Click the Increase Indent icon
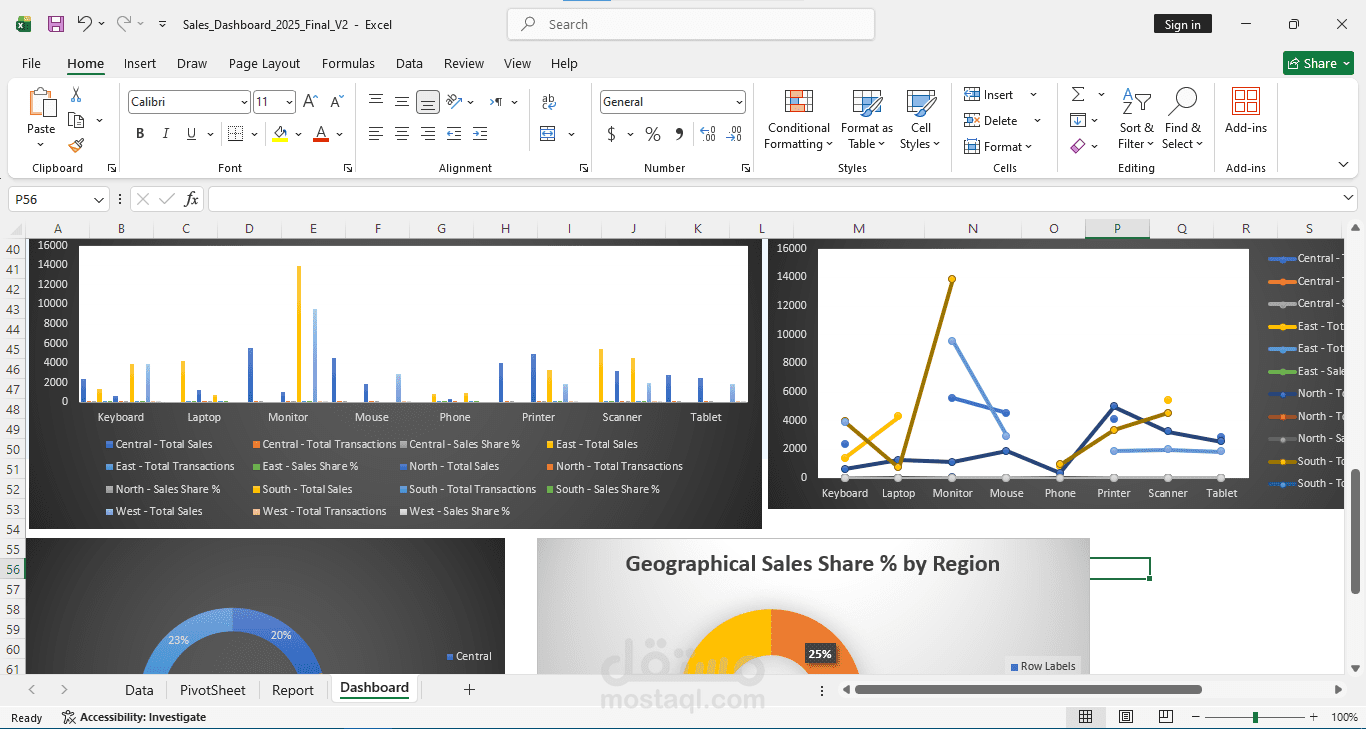 click(480, 133)
